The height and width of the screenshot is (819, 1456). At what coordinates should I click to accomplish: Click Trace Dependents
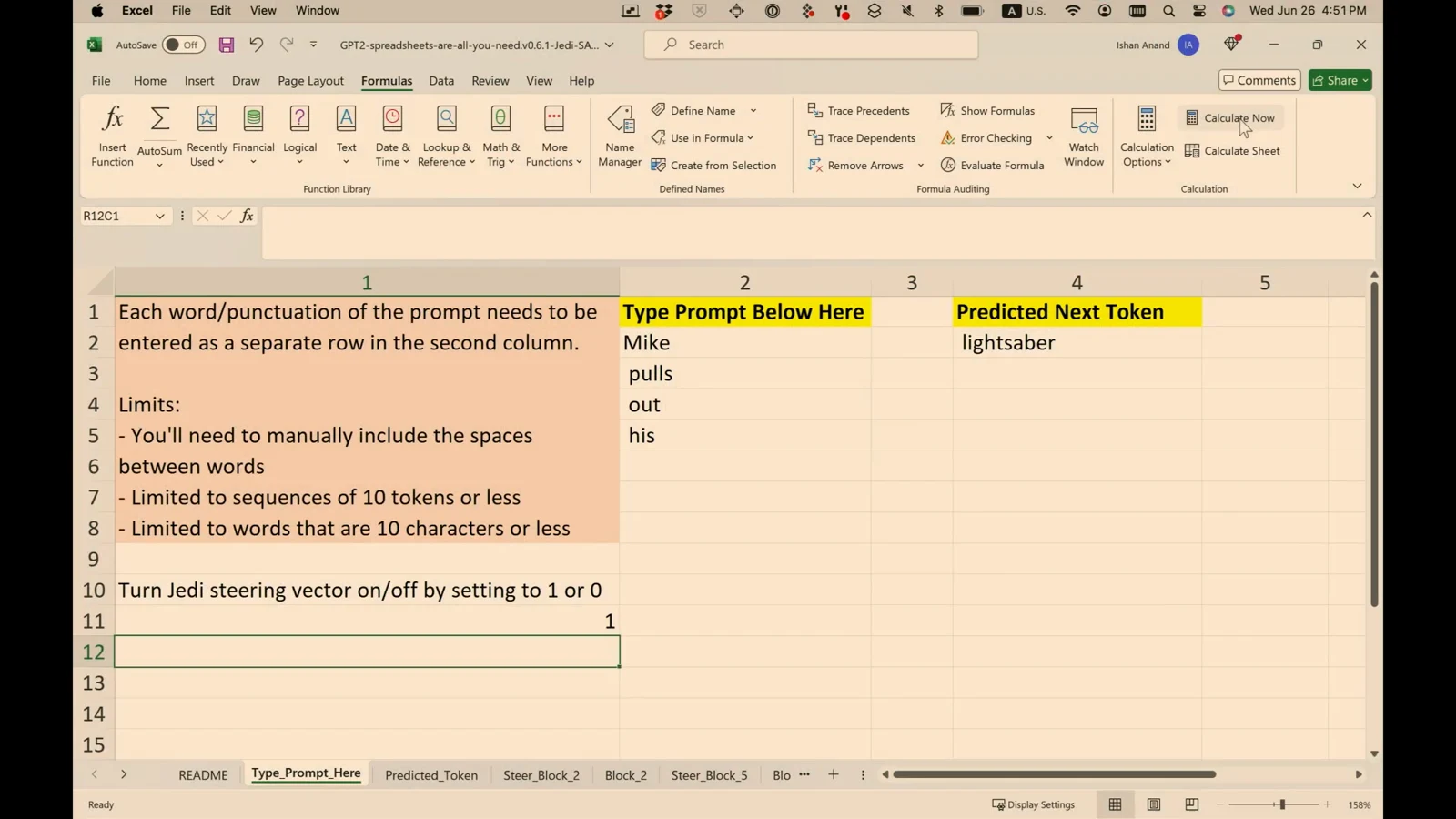(862, 137)
